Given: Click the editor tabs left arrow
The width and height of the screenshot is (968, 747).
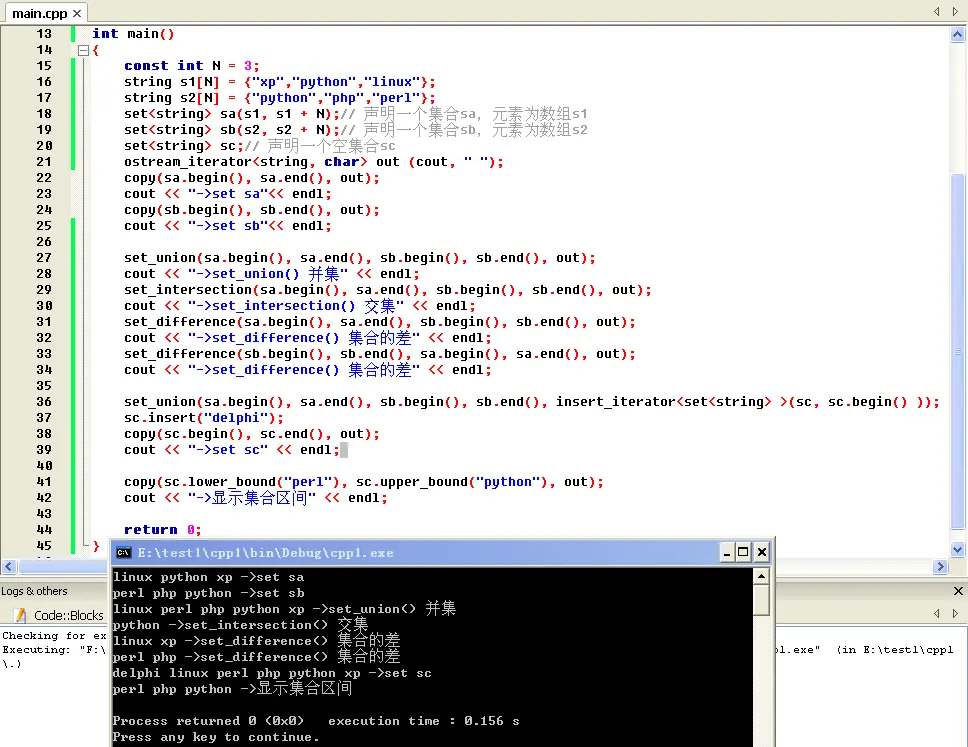Looking at the screenshot, I should click(x=937, y=11).
